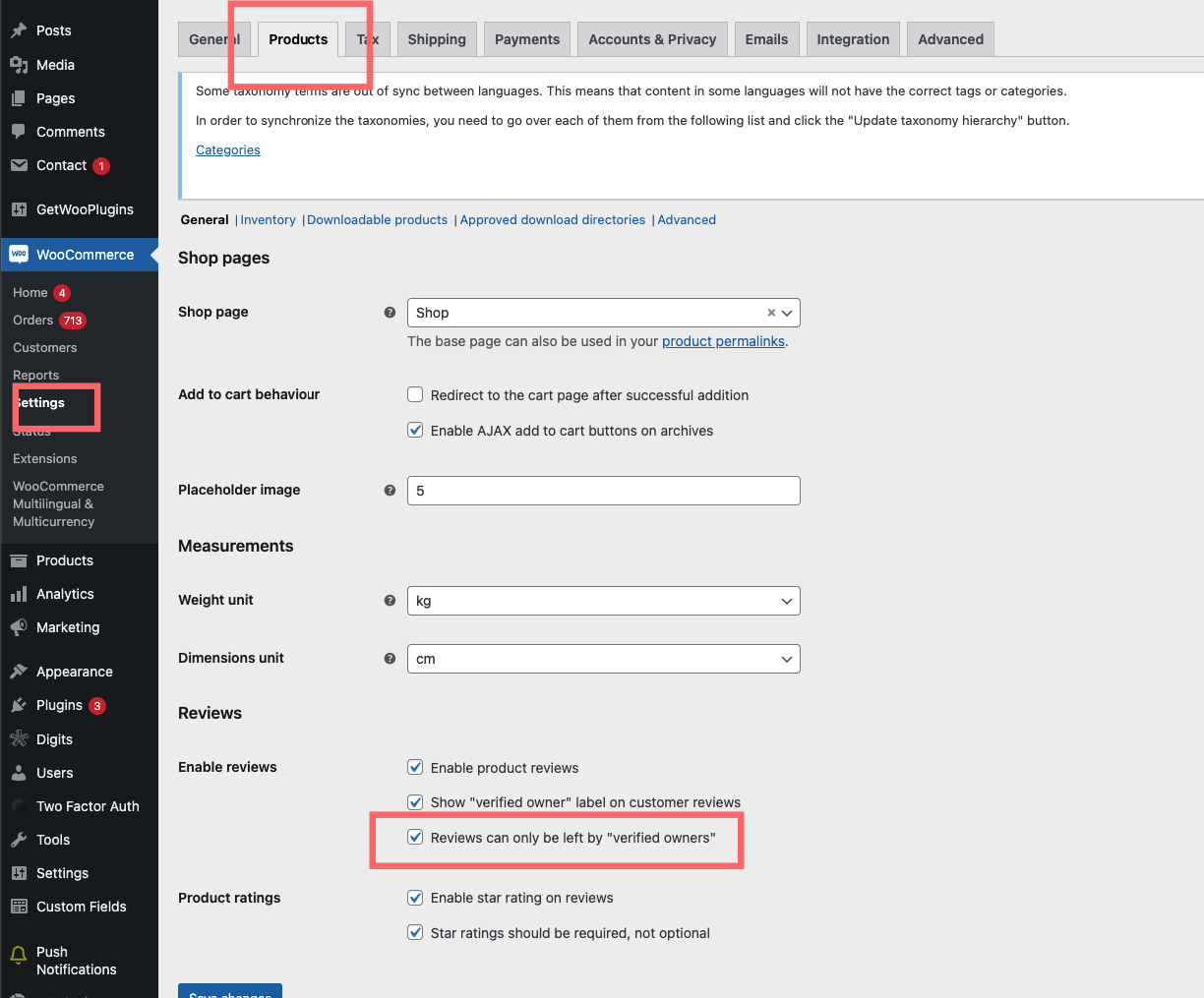Go to the Inventory subsection link

268,220
